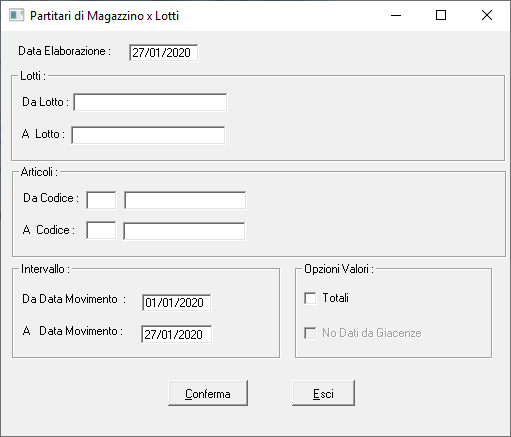Click the short A Codice prefix field

pyautogui.click(x=101, y=230)
